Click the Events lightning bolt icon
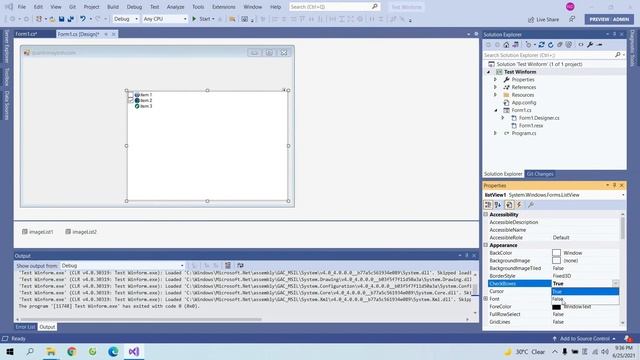 click(519, 205)
